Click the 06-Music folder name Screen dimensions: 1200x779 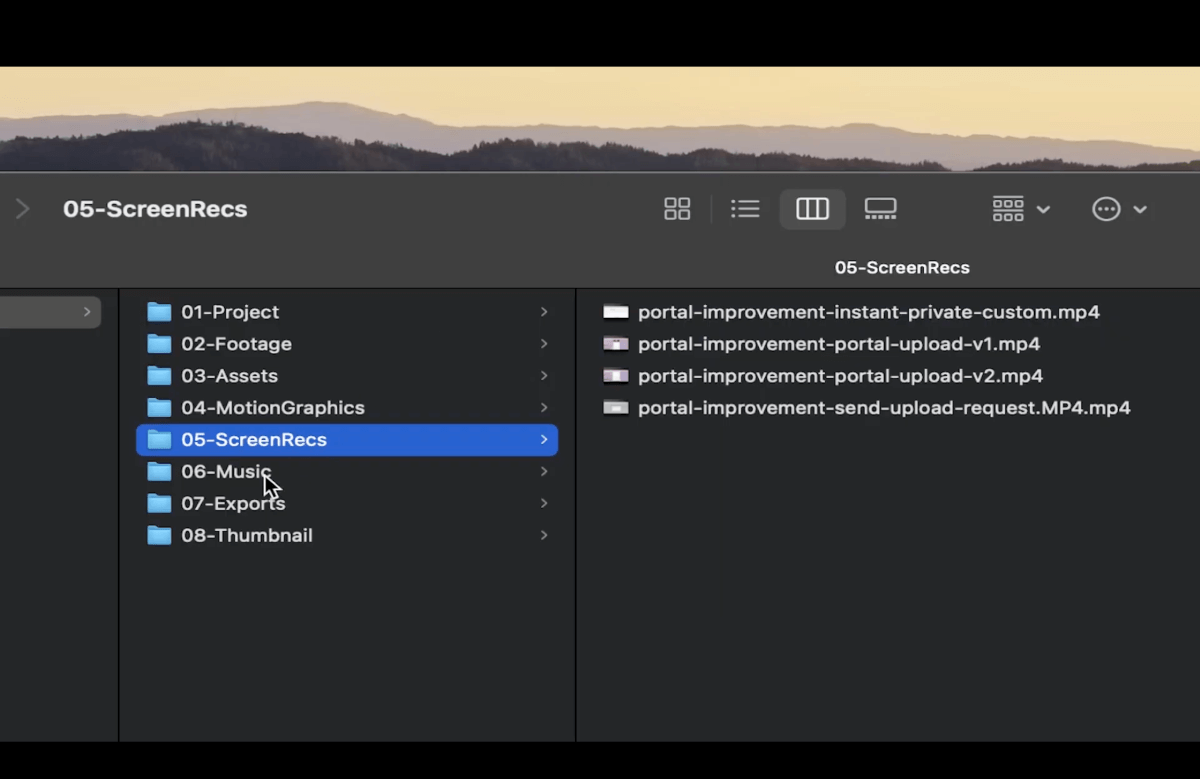point(226,472)
